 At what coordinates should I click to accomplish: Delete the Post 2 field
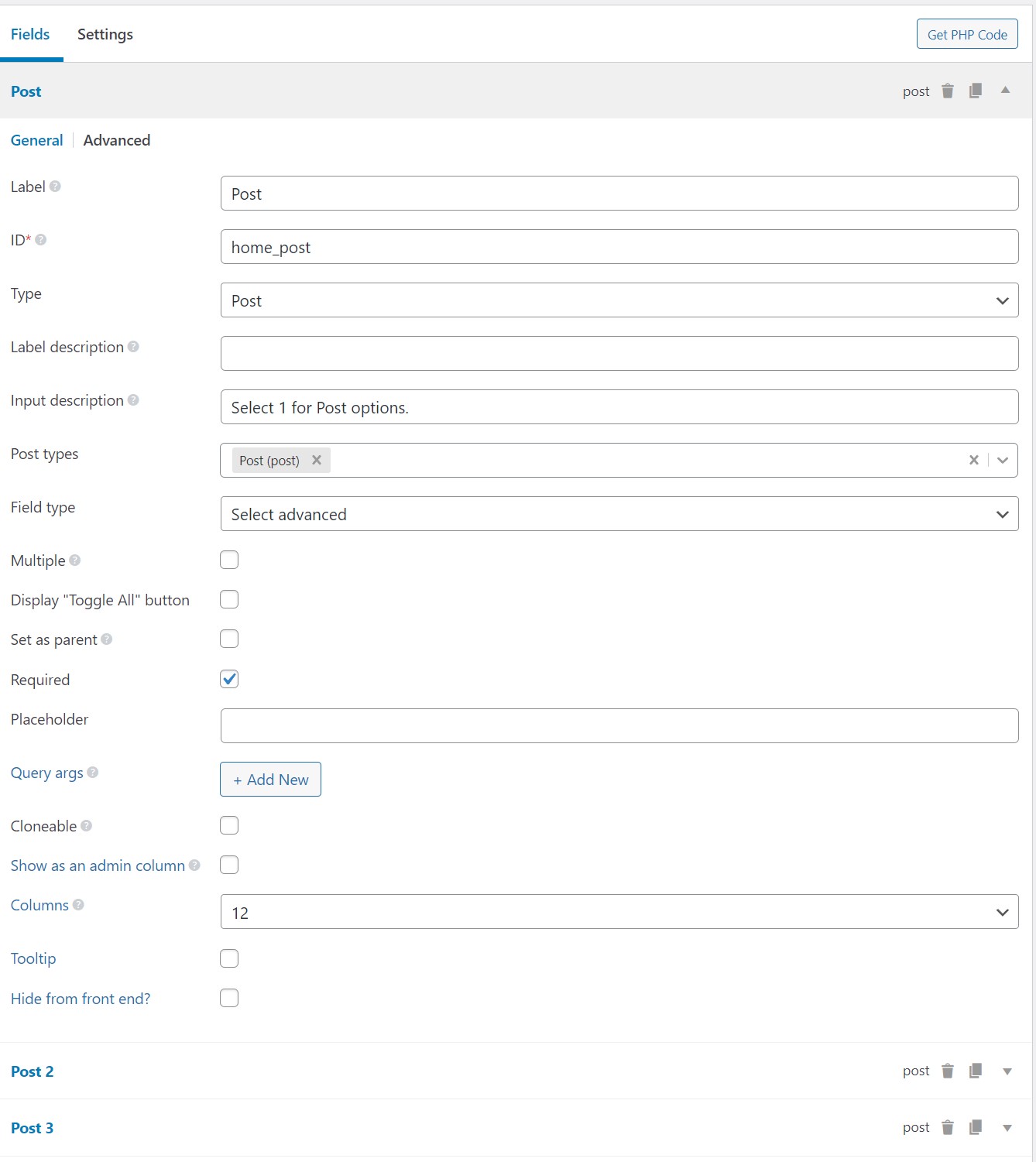click(x=947, y=1071)
